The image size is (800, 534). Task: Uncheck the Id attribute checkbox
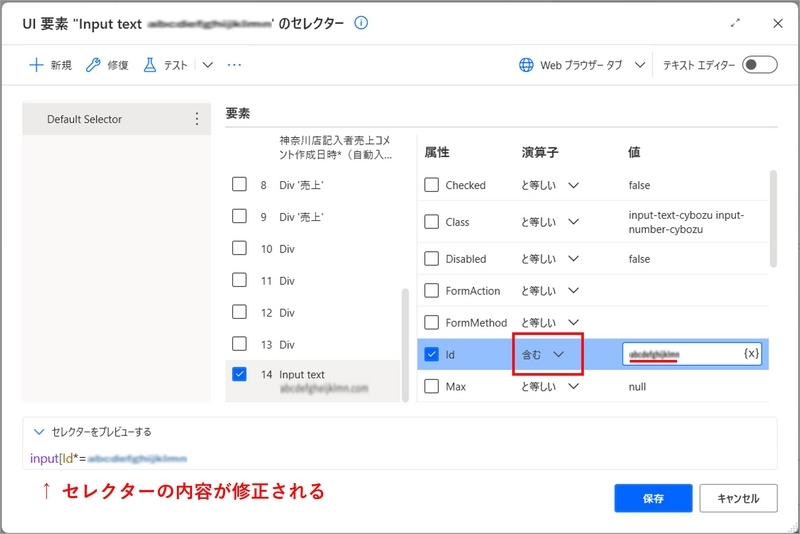432,354
